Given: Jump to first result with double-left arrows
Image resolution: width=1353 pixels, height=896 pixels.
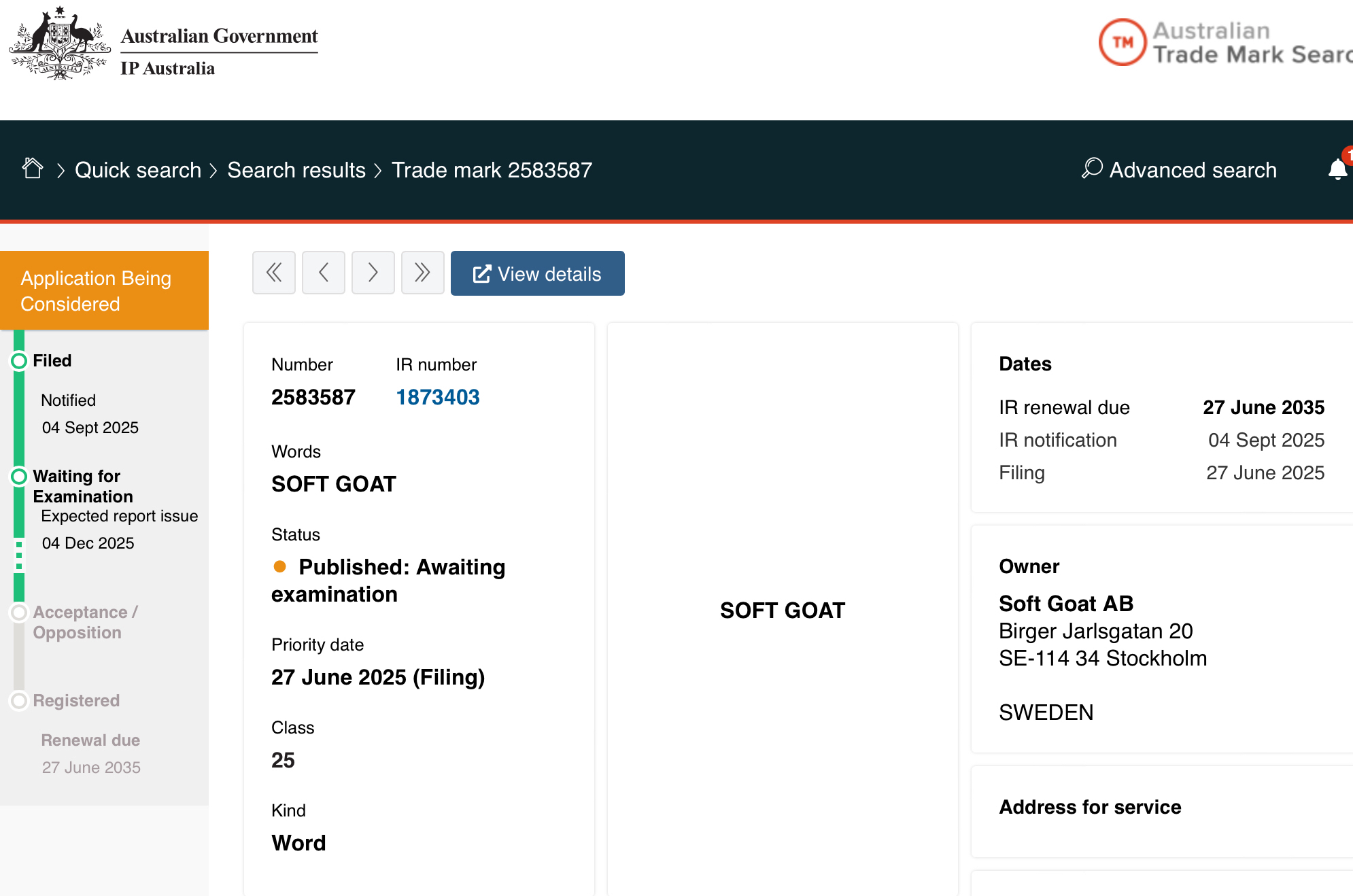Looking at the screenshot, I should pos(274,273).
